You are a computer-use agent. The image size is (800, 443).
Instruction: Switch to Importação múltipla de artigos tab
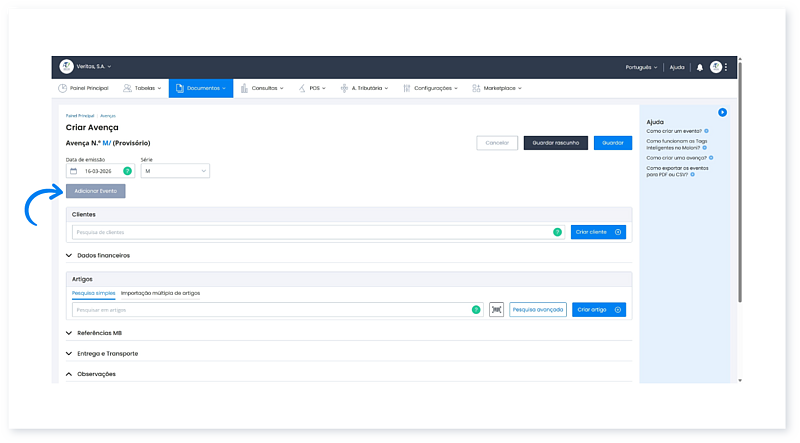(160, 293)
